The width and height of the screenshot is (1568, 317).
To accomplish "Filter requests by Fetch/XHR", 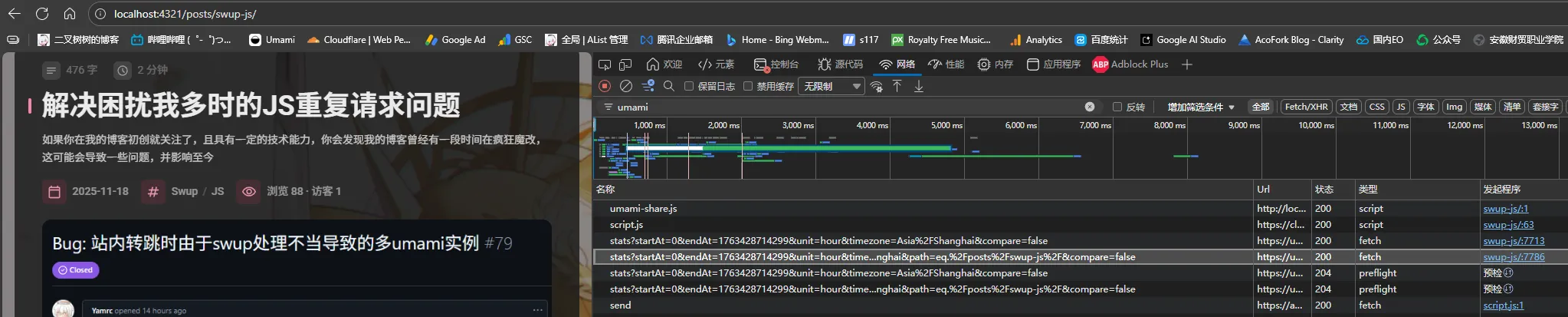I will (x=1306, y=107).
